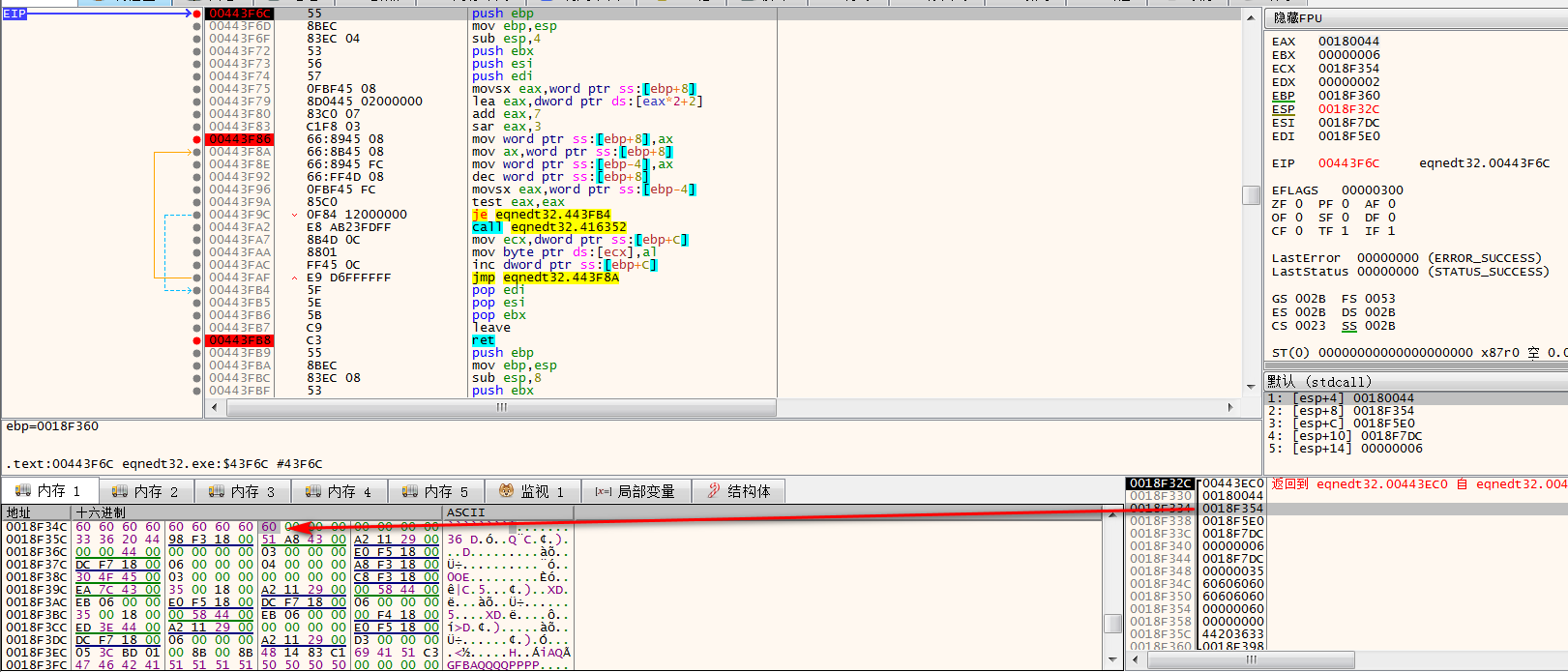
Task: Select the 'sar eax,3' instruction row
Action: (506, 127)
